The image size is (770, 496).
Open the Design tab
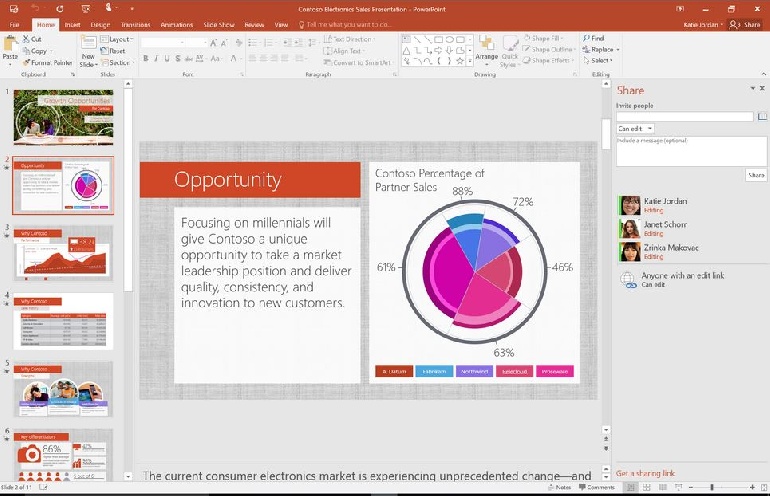click(x=100, y=25)
